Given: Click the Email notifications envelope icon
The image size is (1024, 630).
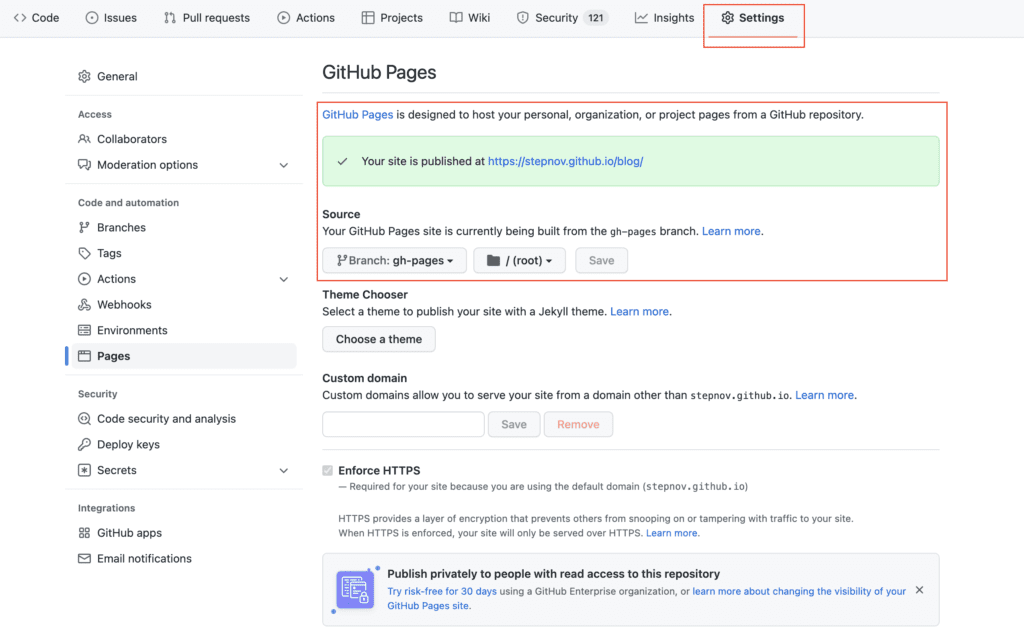Looking at the screenshot, I should pyautogui.click(x=84, y=558).
